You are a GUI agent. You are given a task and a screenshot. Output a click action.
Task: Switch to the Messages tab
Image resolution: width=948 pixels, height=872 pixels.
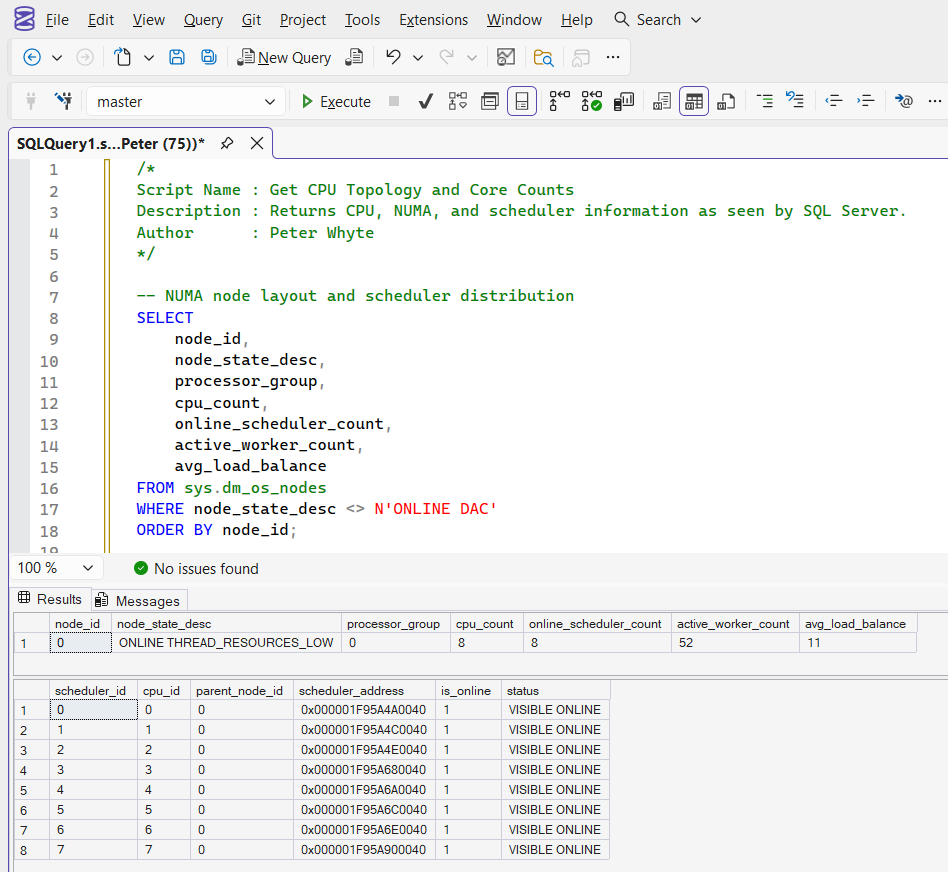(139, 601)
